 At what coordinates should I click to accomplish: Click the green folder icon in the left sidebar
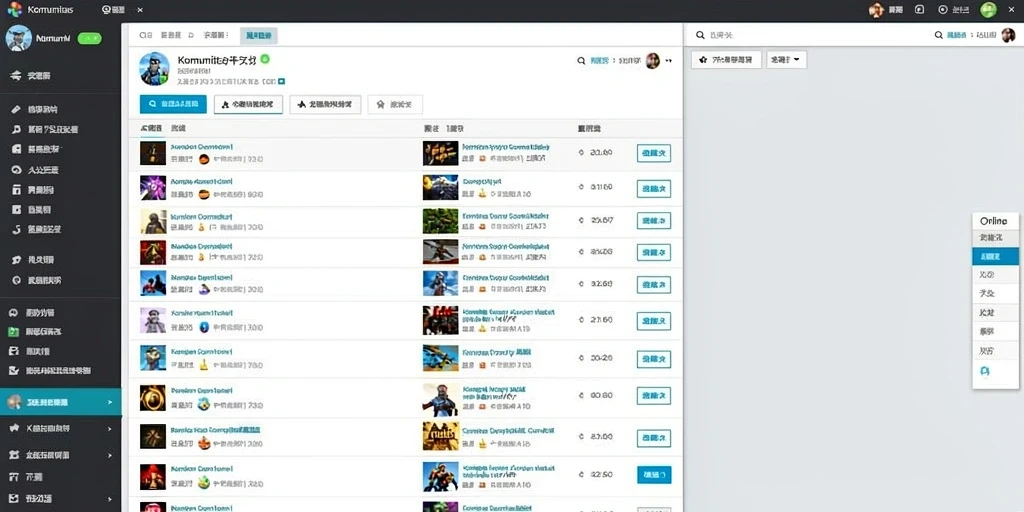14,332
